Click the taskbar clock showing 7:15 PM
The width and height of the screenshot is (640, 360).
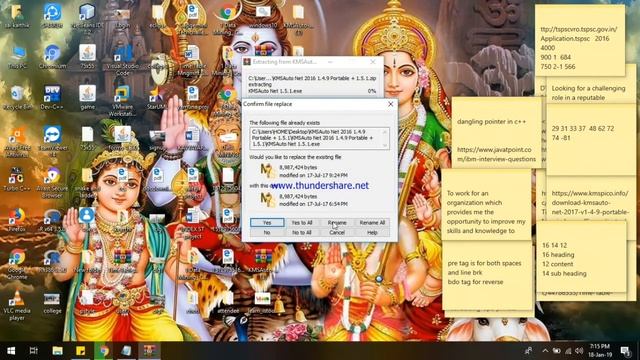point(600,351)
